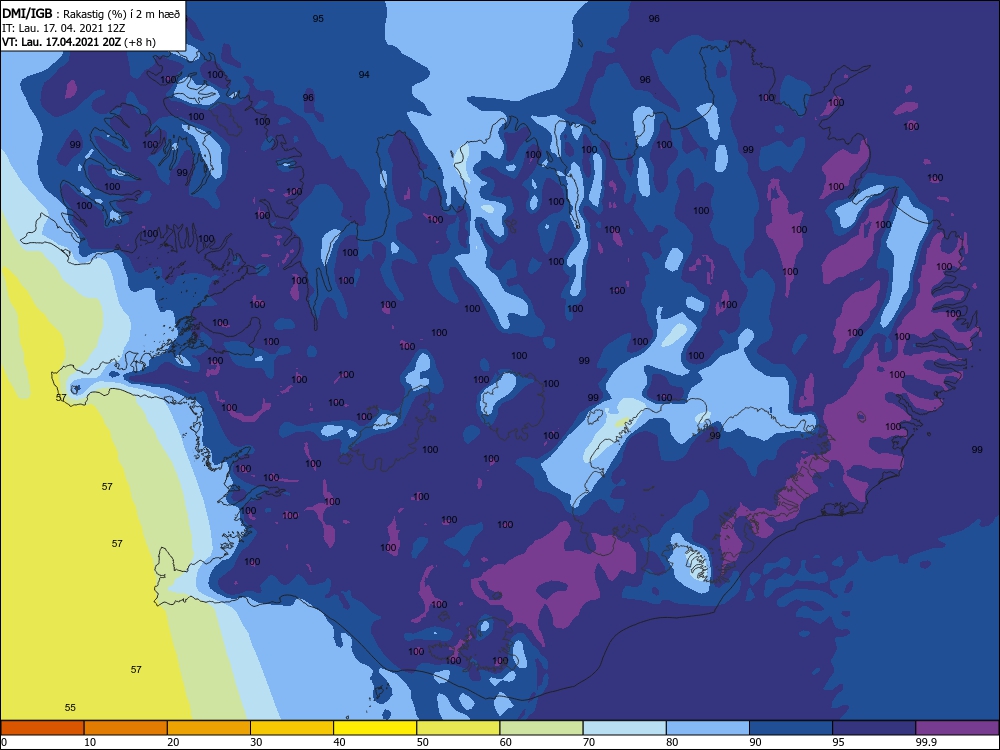1000x750 pixels.
Task: Click the 10–20 orange legend swatch
Action: pos(126,728)
